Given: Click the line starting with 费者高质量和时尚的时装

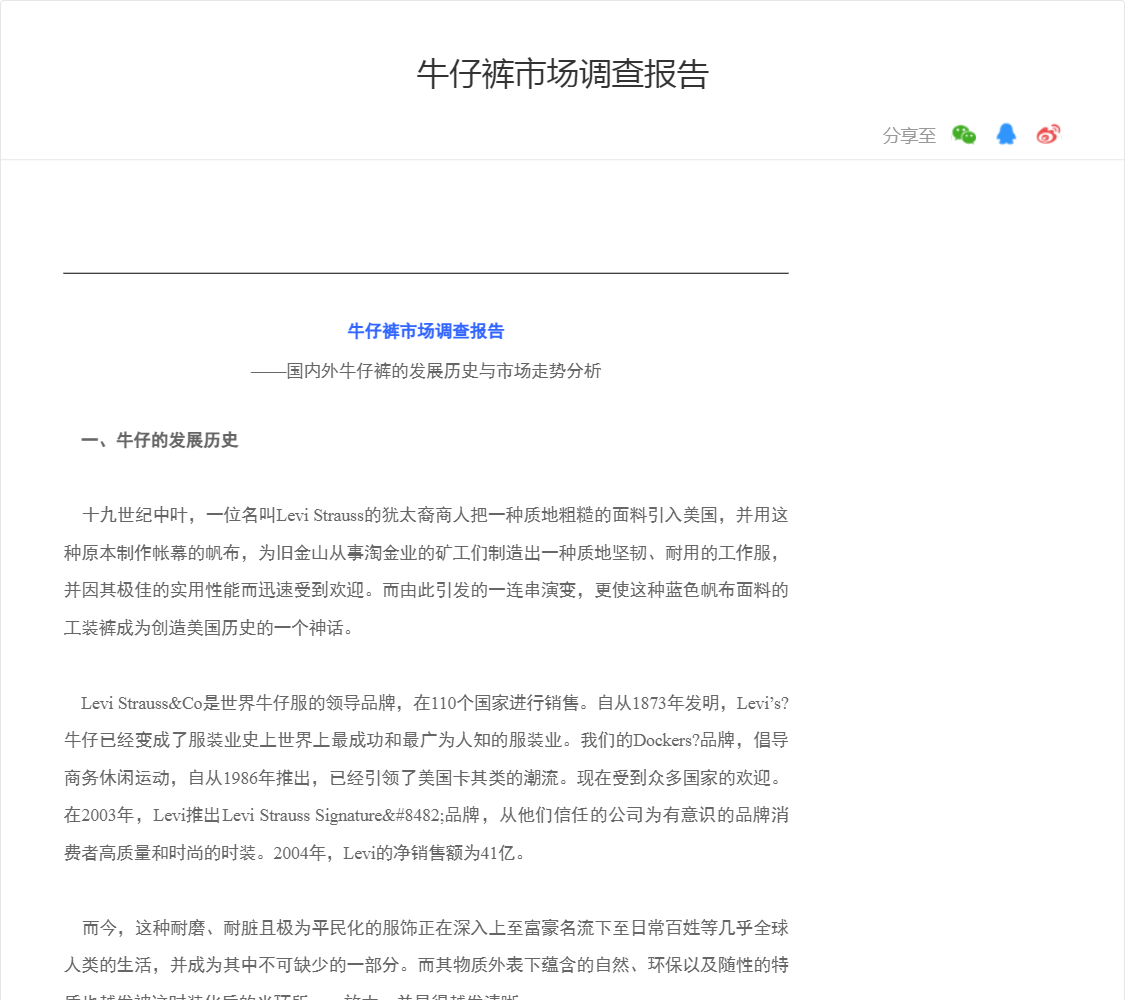Looking at the screenshot, I should tap(296, 853).
